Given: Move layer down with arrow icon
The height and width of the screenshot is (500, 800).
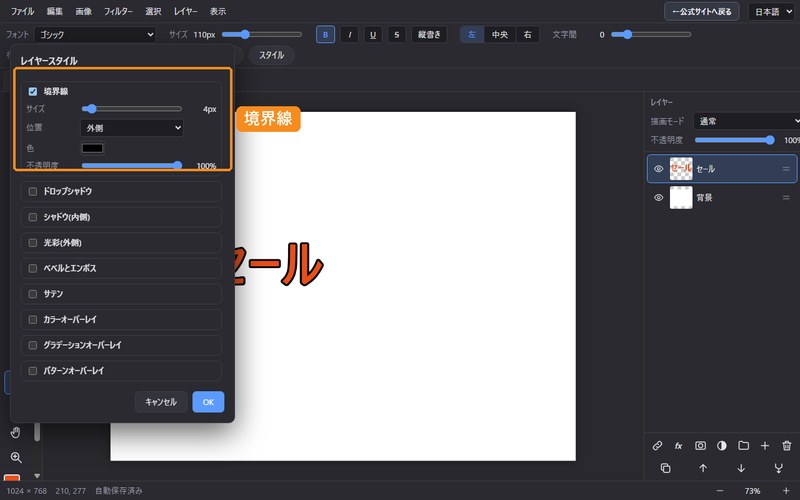Looking at the screenshot, I should 741,468.
